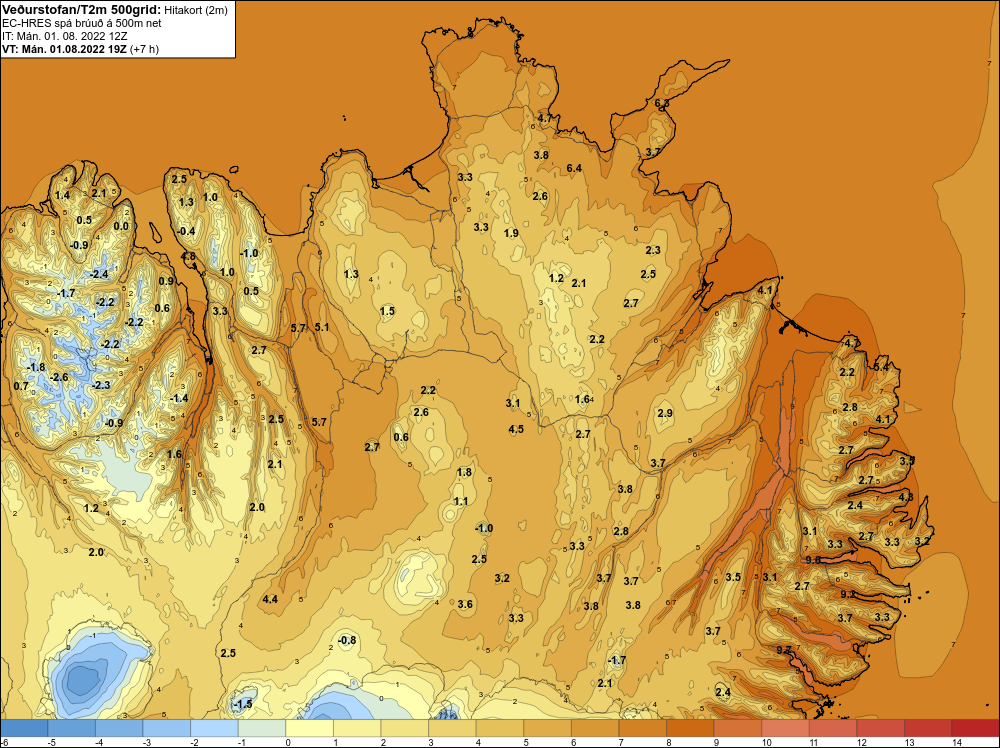Click the temperature value 9.7 in the southeast
This screenshot has height=748, width=1000.
784,650
